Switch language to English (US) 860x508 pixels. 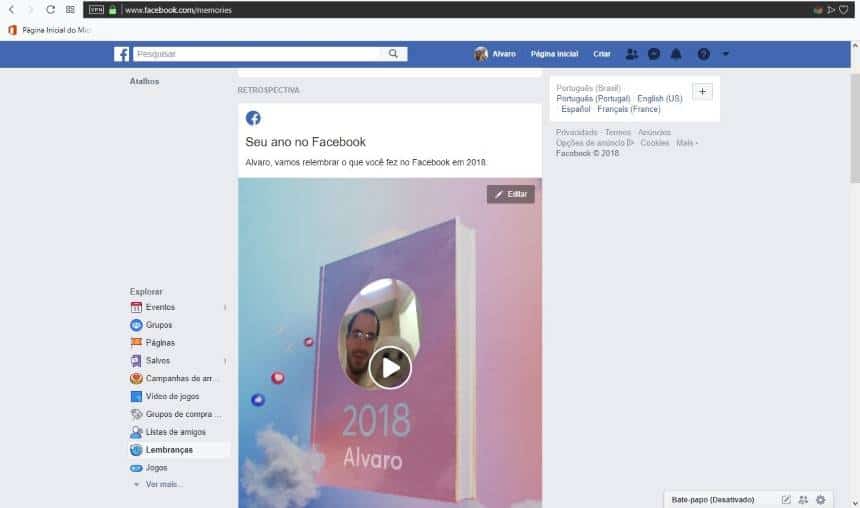660,99
